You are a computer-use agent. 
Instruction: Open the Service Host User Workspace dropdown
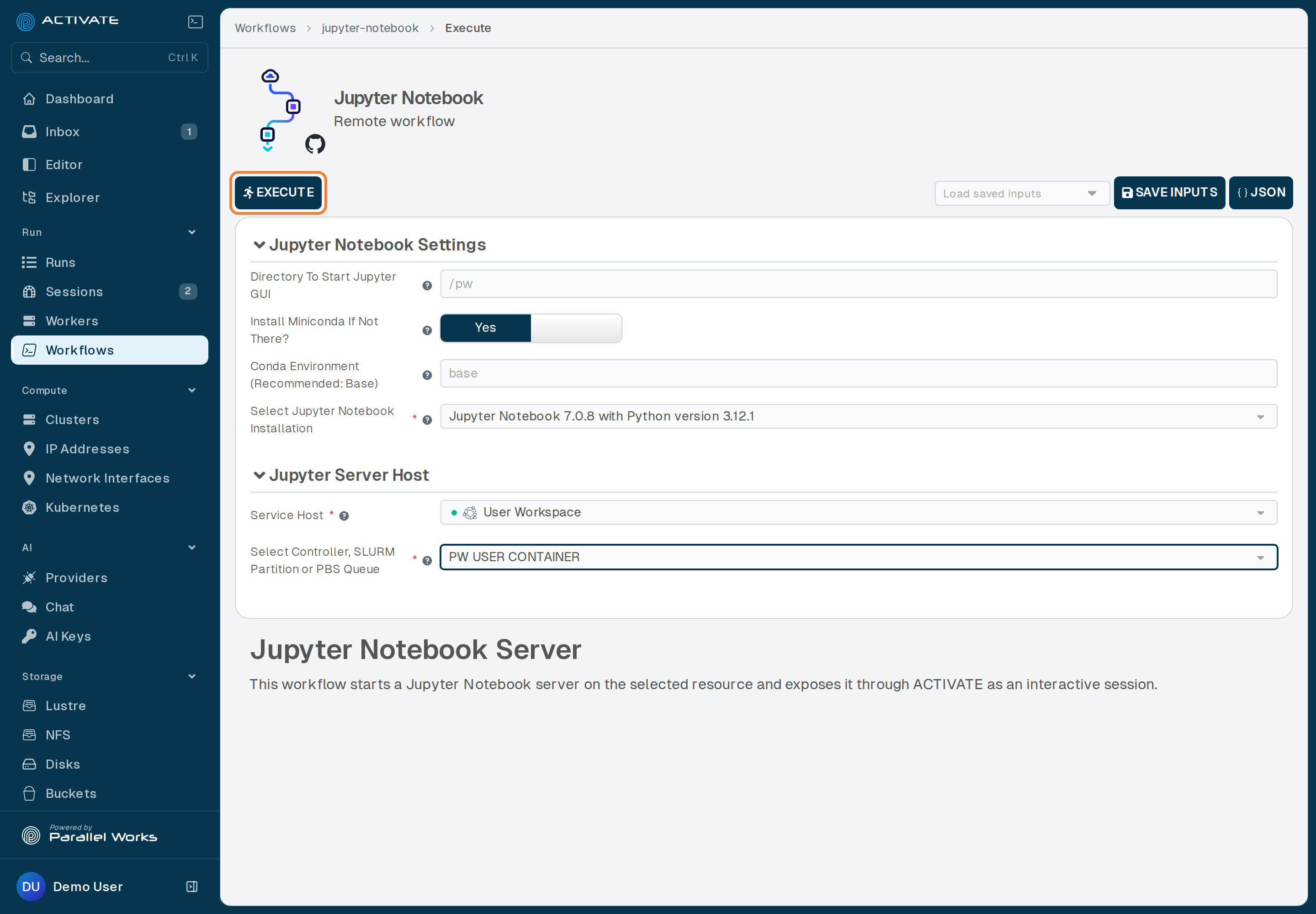tap(859, 513)
